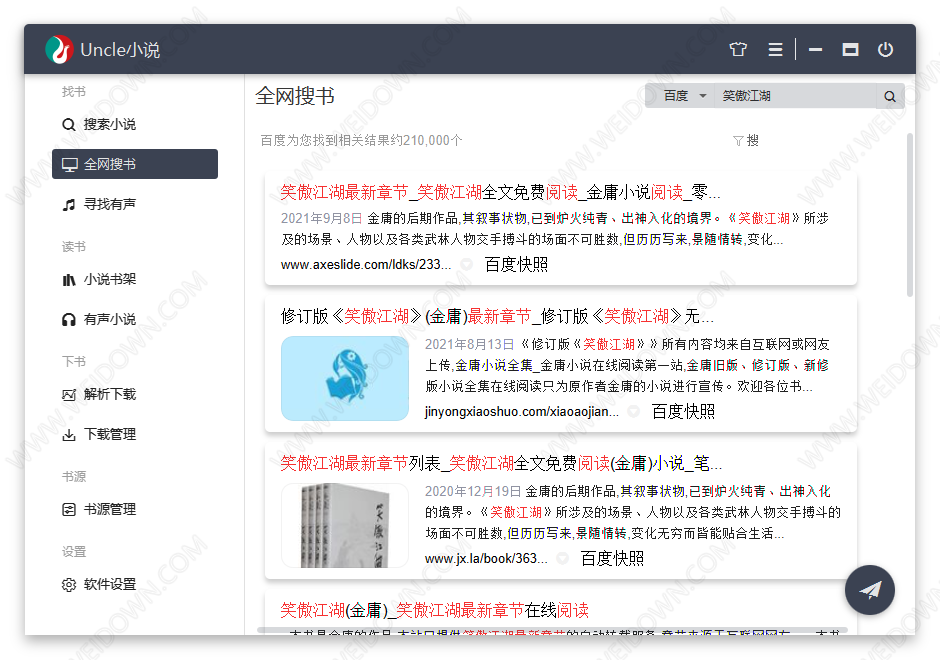Click the filter funnel icon
Viewport: 940px width, 660px height.
tap(738, 141)
